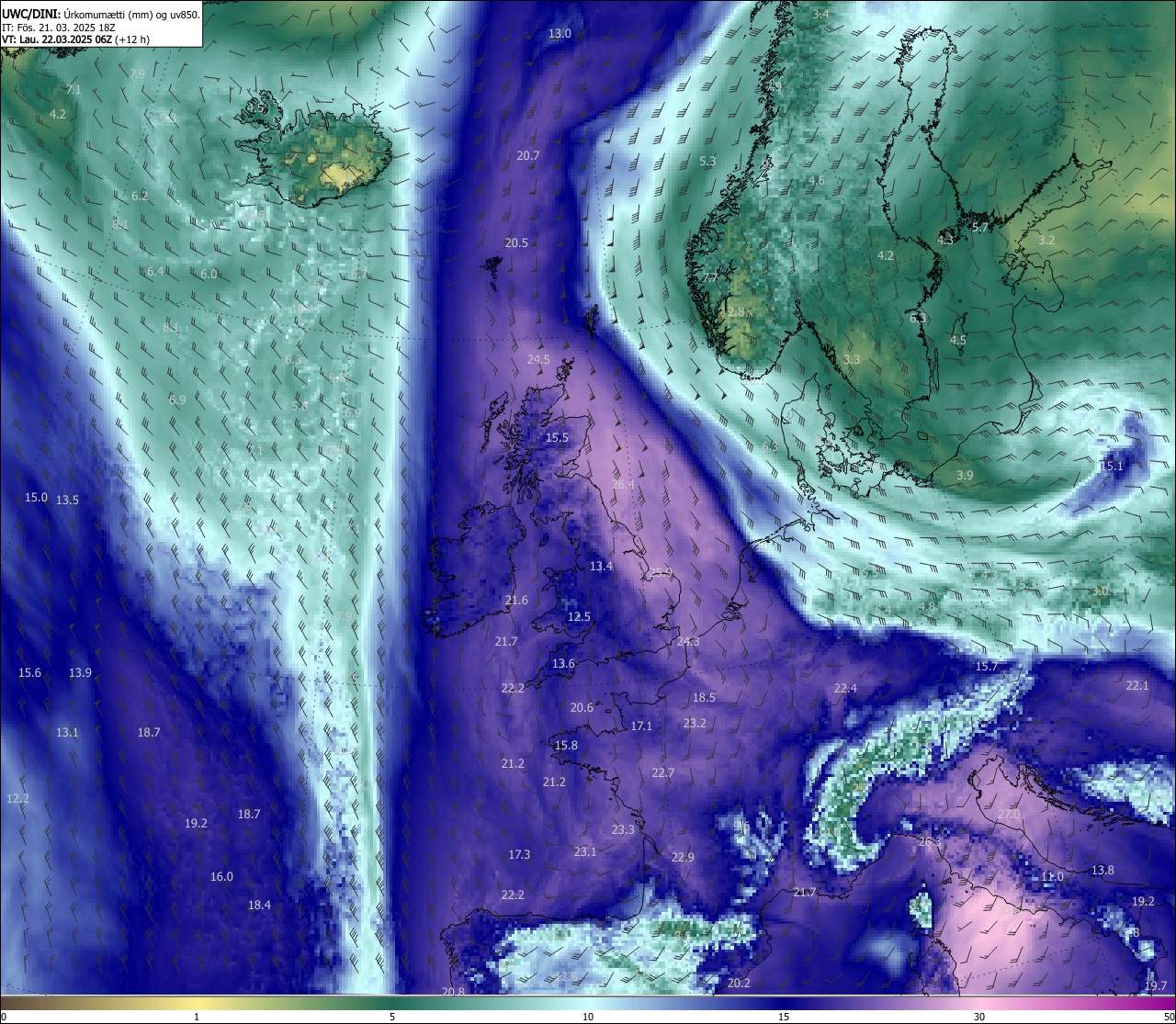Click the 20.7 value in the Norwegian Sea
Screen dimensions: 1176x1024
[527, 155]
